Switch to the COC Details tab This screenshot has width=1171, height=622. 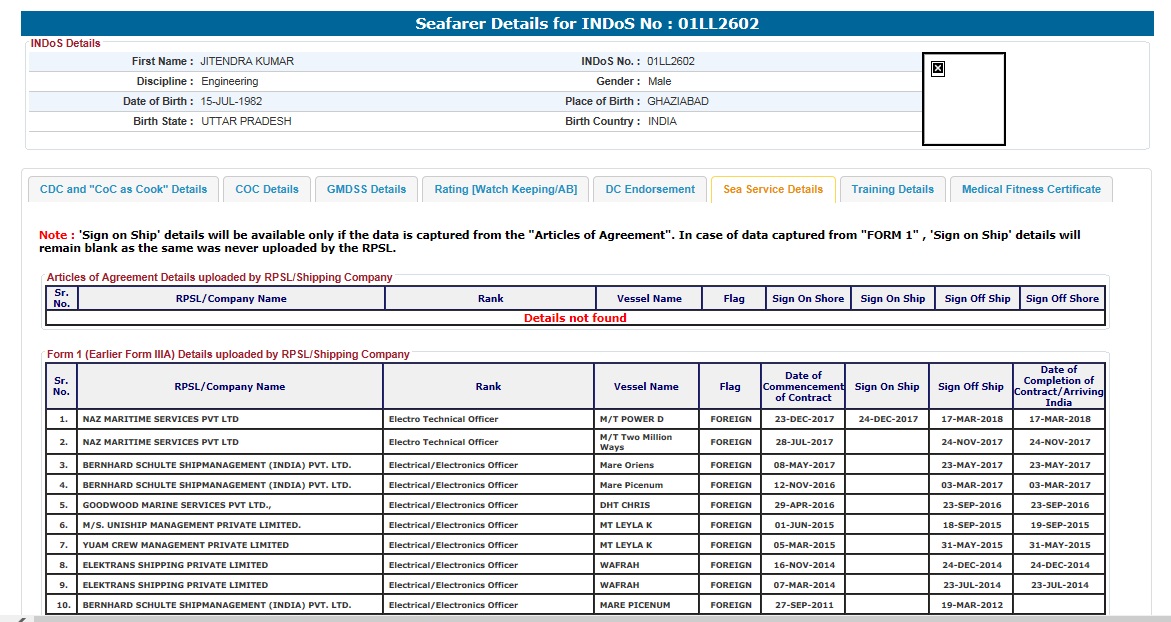coord(267,189)
